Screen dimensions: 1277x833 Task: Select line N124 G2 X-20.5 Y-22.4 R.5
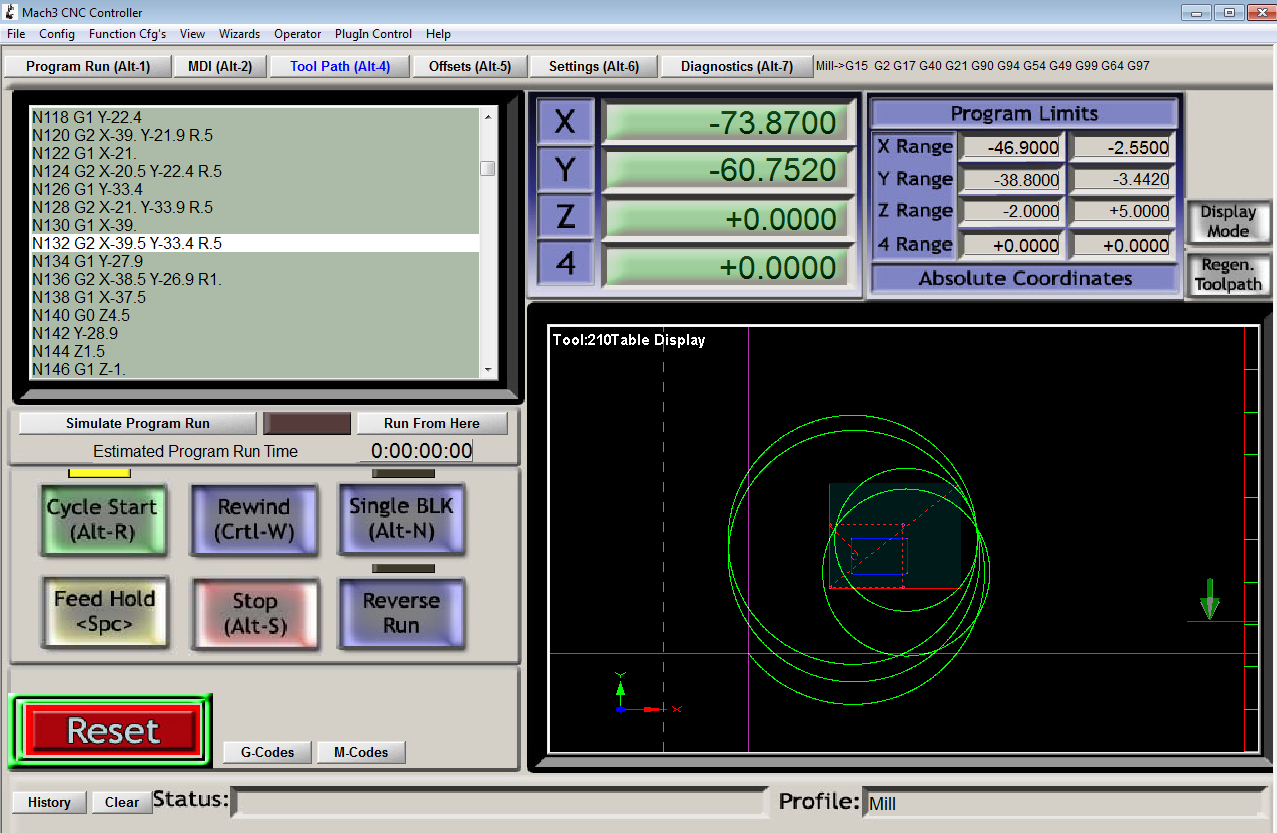coord(255,171)
